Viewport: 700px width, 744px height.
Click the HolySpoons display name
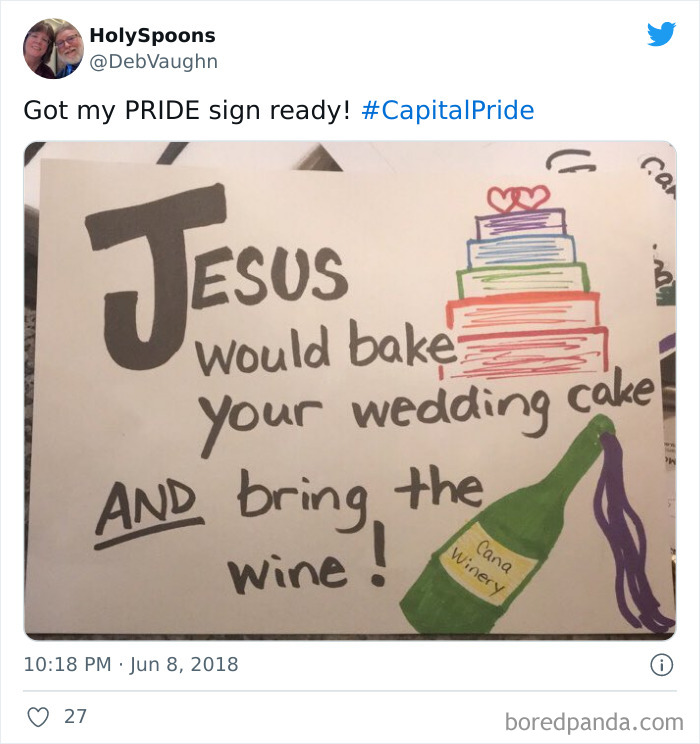coord(152,35)
